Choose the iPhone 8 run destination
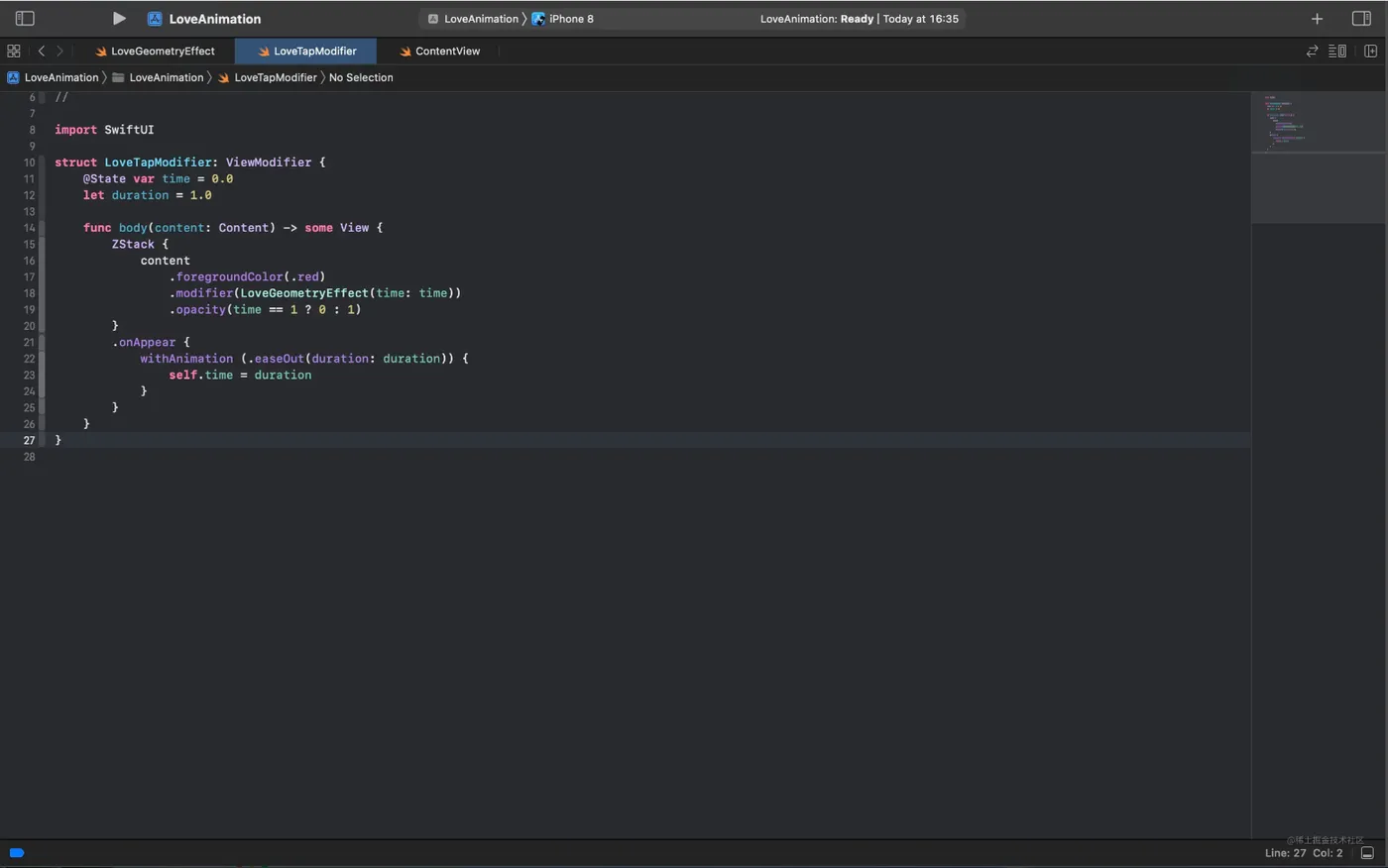 click(563, 19)
